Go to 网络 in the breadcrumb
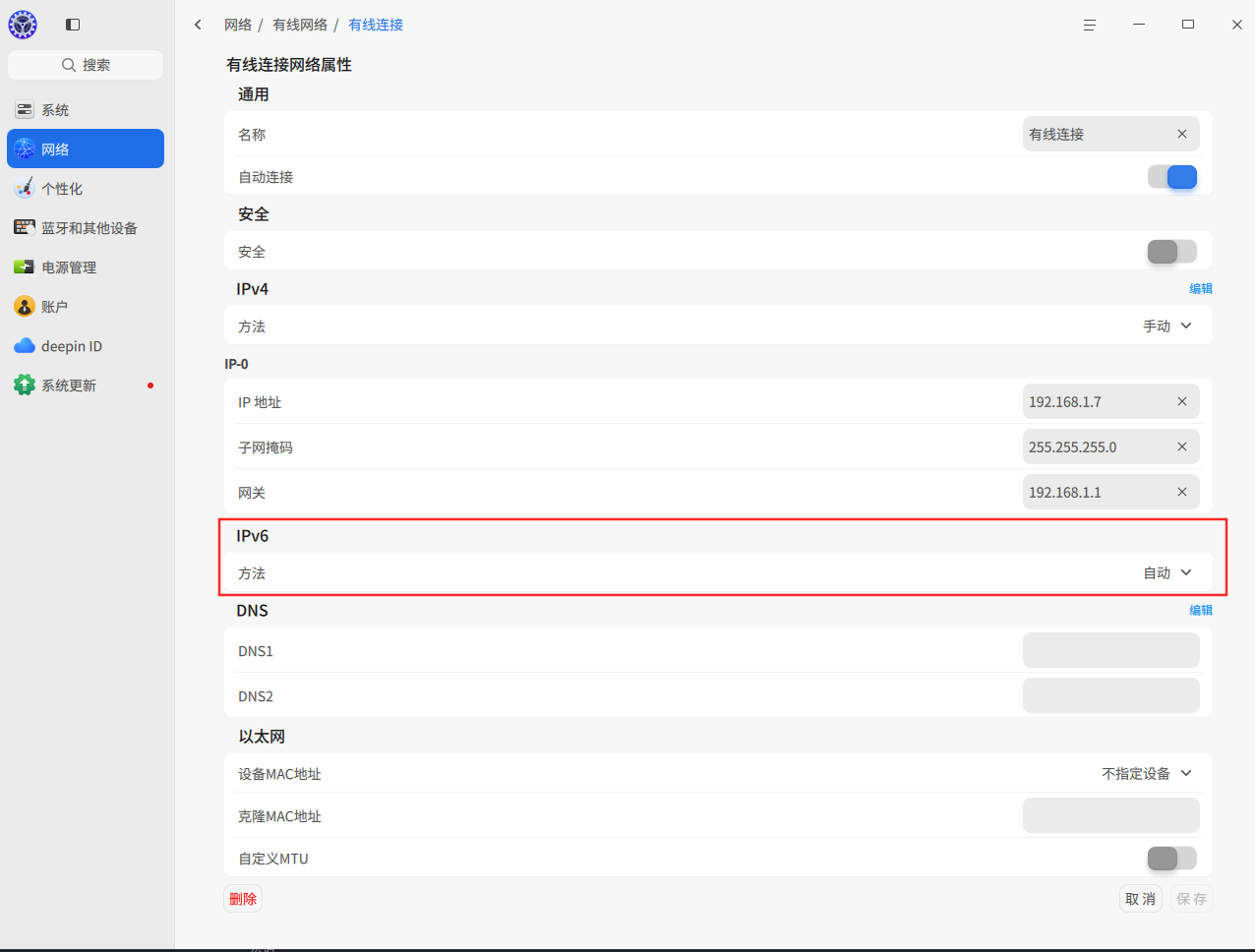The height and width of the screenshot is (952, 1255). pyautogui.click(x=238, y=25)
